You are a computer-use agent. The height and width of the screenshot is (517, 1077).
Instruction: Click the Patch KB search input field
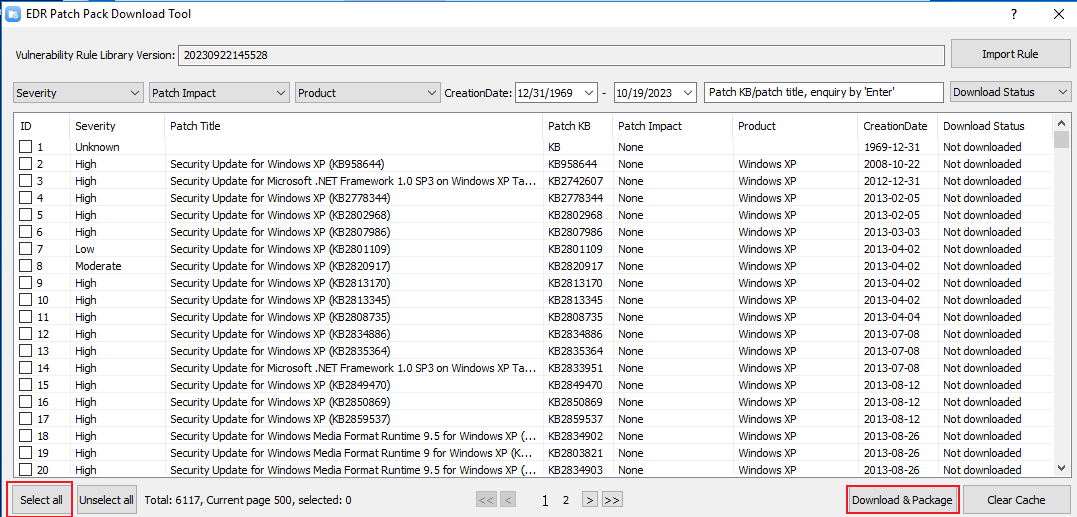pos(823,93)
